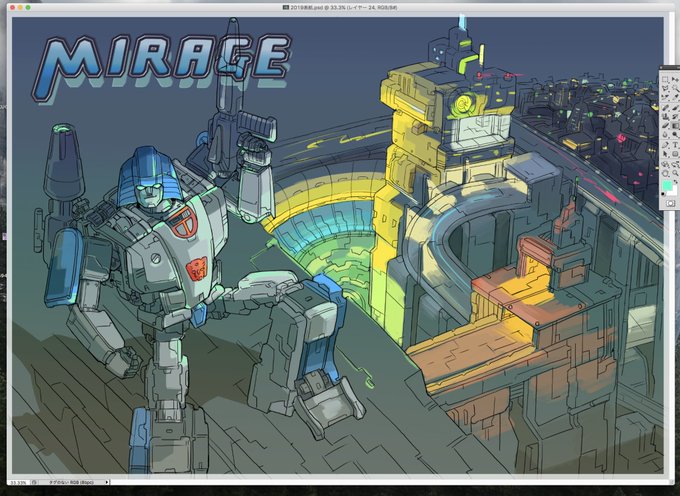Open the status bar info arrow menu
680x496 pixels.
point(107,482)
